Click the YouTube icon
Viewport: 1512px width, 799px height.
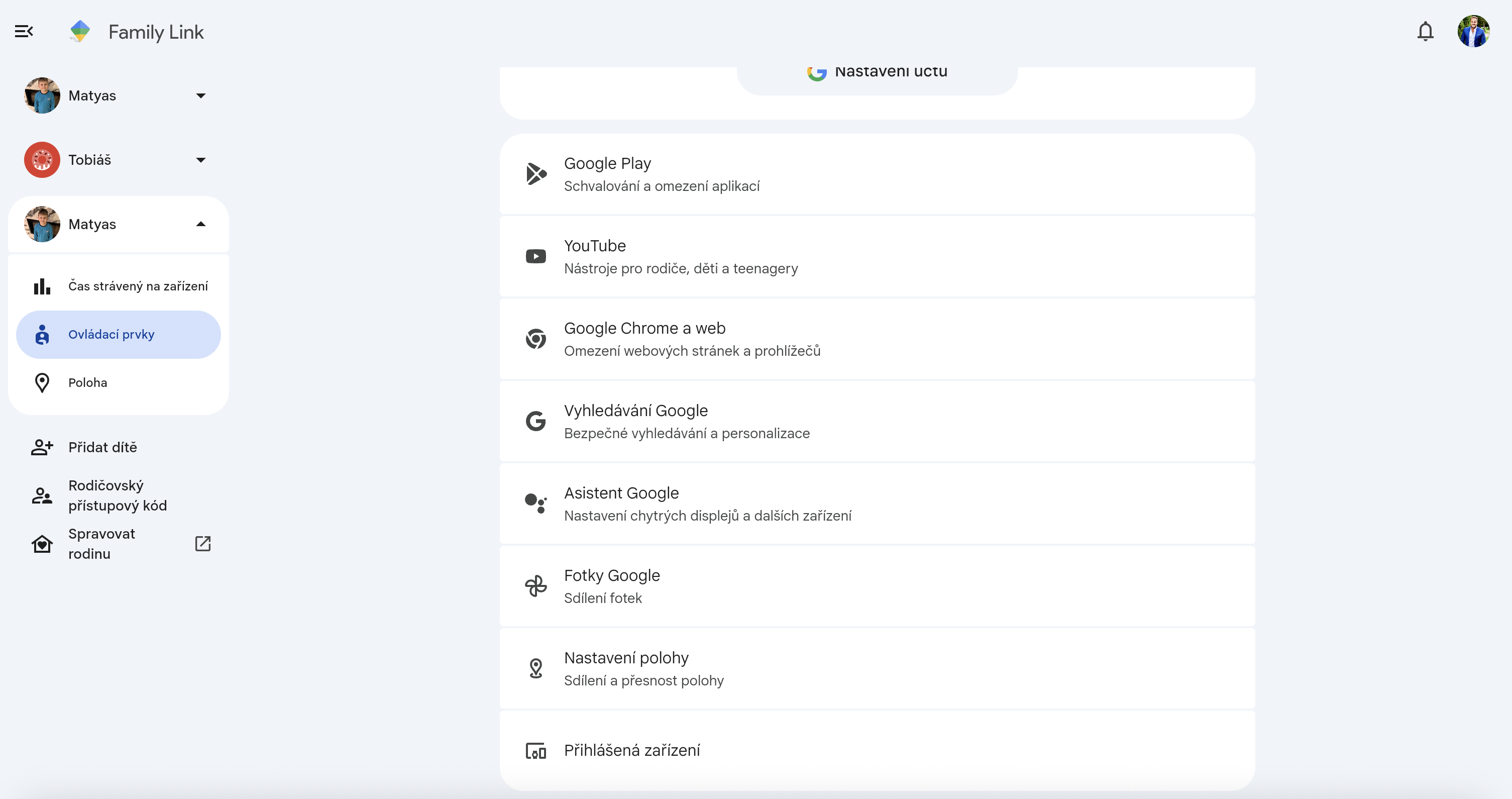535,257
